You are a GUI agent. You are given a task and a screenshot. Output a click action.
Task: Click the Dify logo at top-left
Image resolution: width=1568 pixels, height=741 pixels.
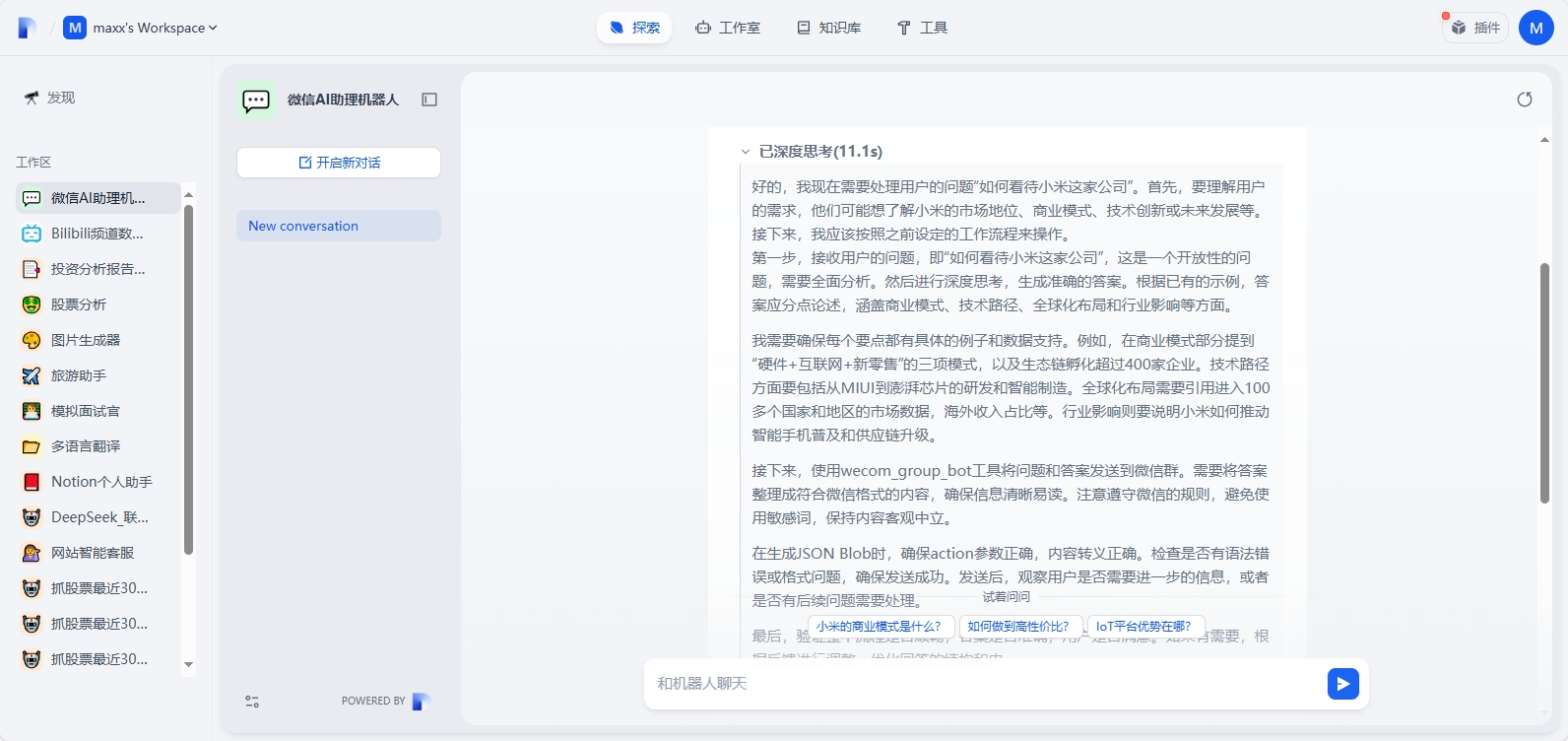point(28,28)
